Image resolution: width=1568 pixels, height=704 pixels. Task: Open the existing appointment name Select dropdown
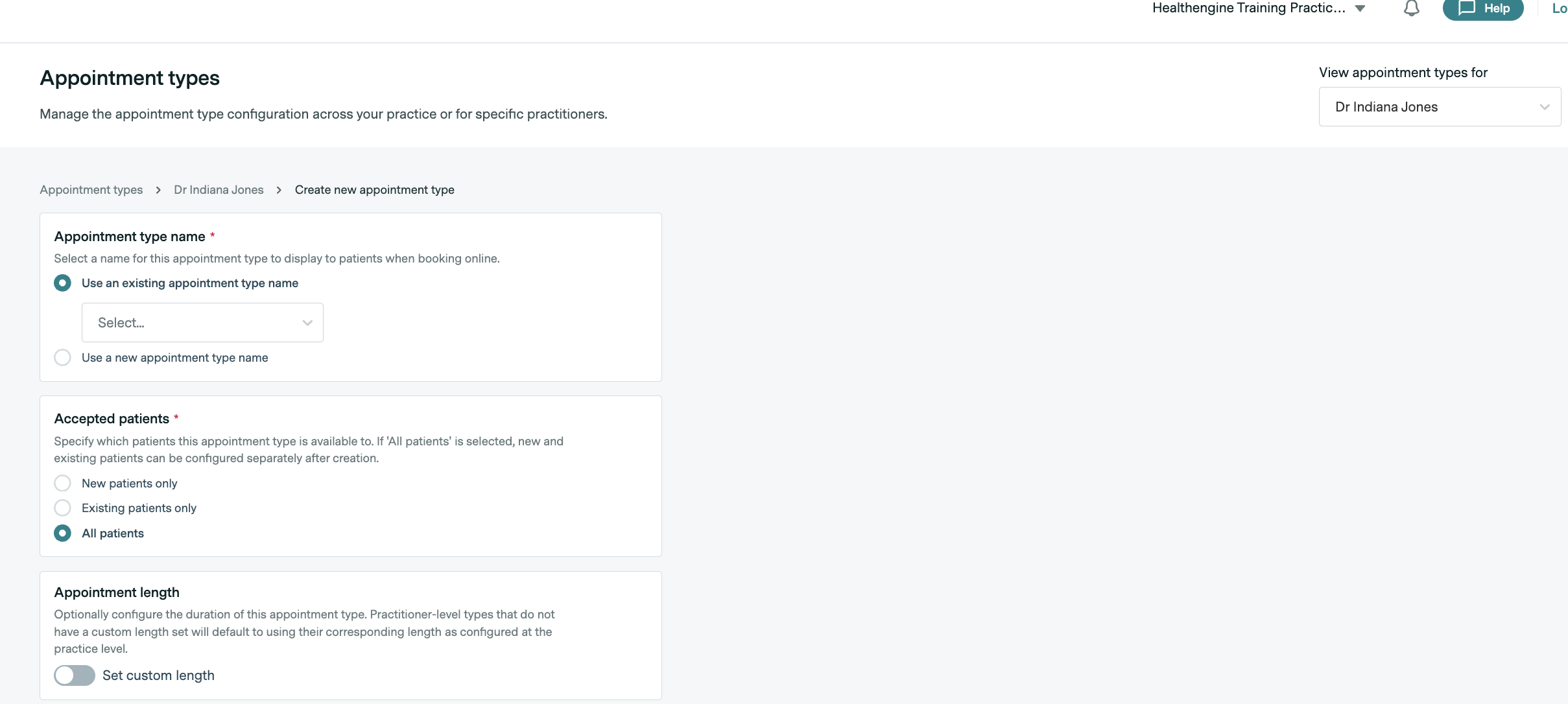pos(202,323)
